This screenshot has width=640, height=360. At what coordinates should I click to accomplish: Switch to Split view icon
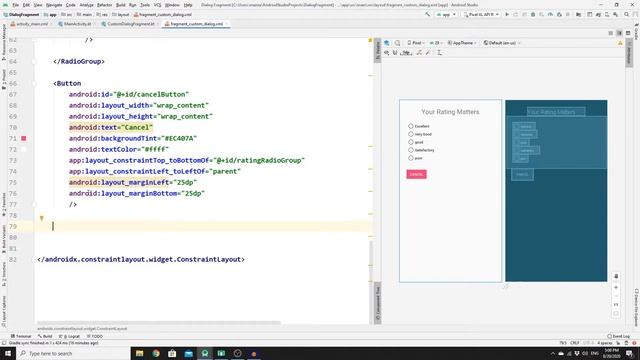pos(619,33)
